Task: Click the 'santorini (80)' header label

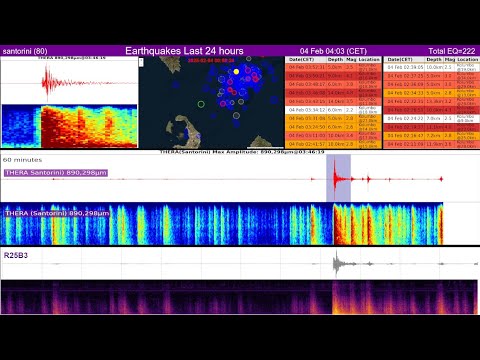Action: 25,51
